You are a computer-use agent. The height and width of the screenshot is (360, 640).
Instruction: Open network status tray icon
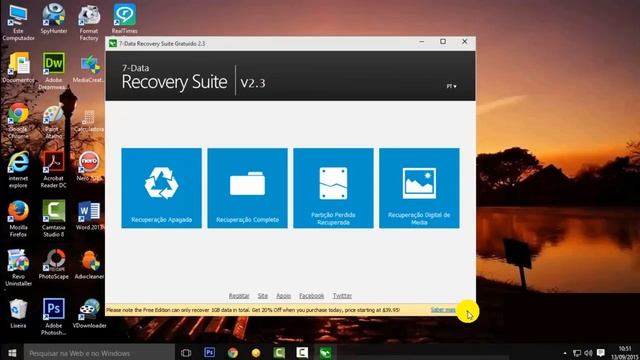(576, 353)
